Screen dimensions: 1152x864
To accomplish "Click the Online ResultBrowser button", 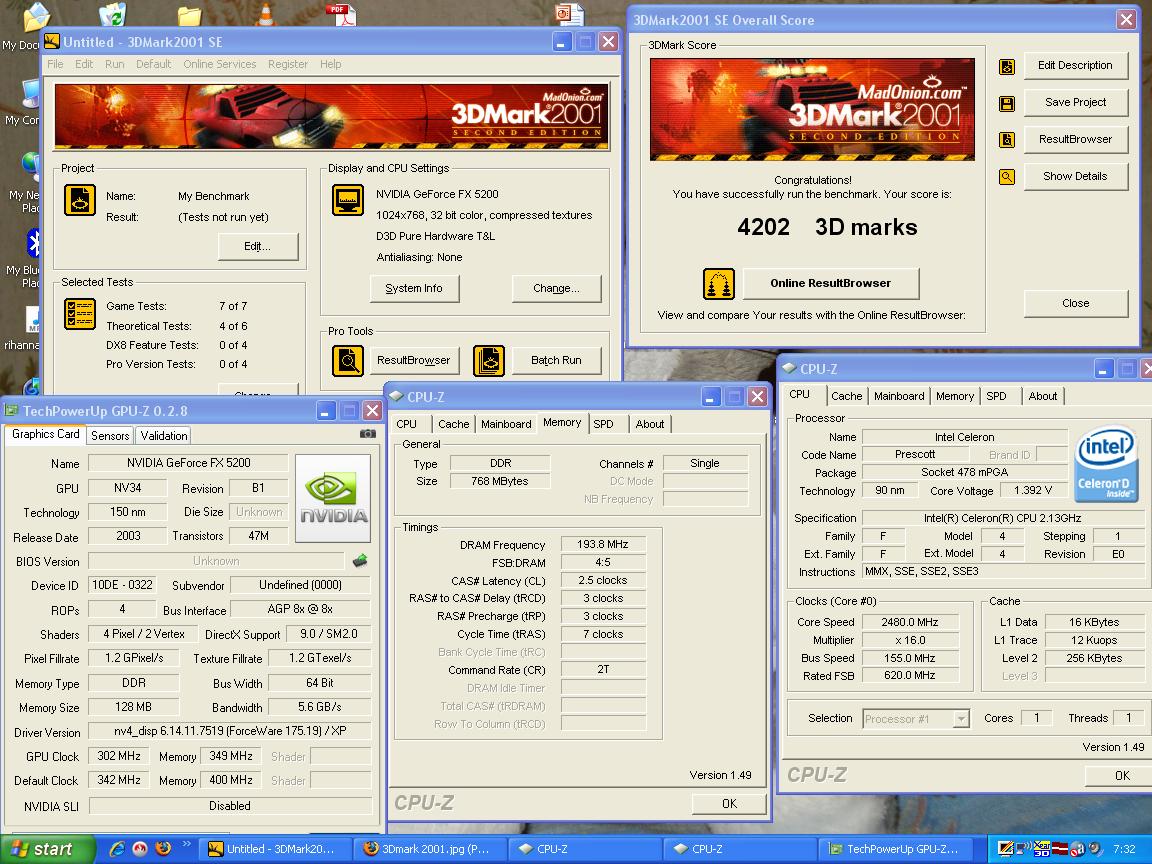I will 830,284.
